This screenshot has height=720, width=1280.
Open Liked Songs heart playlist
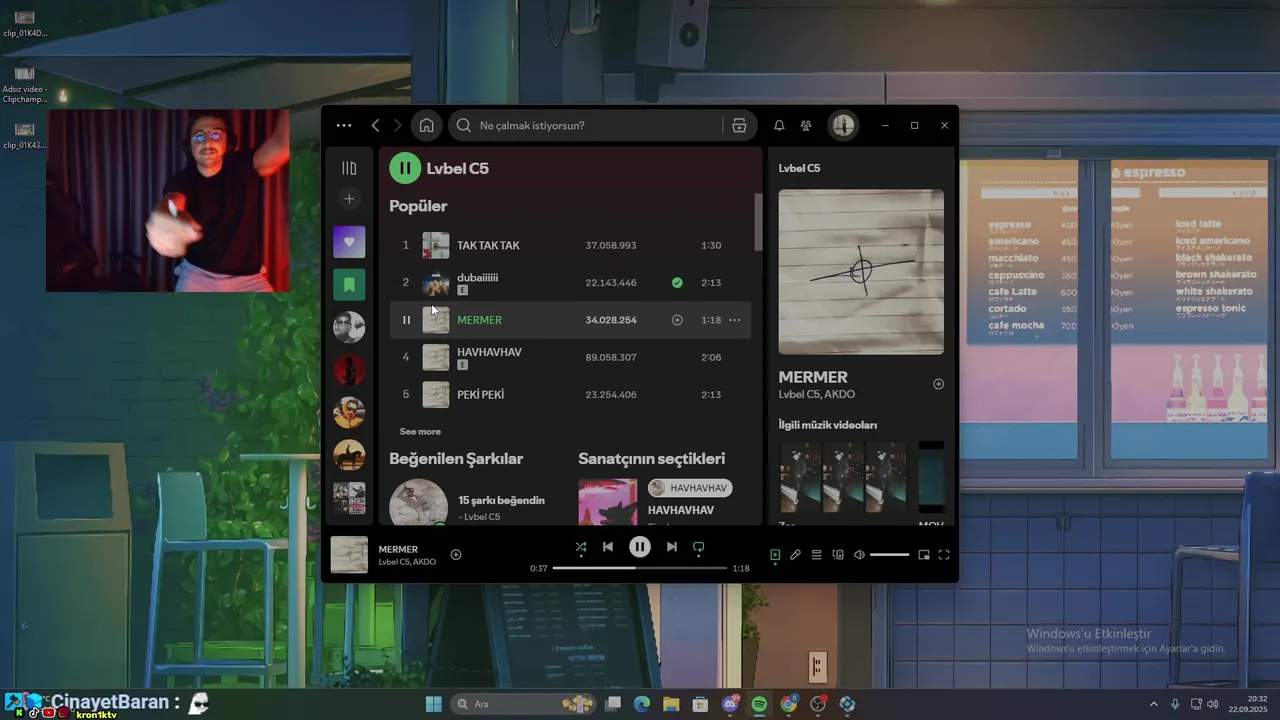coord(349,242)
